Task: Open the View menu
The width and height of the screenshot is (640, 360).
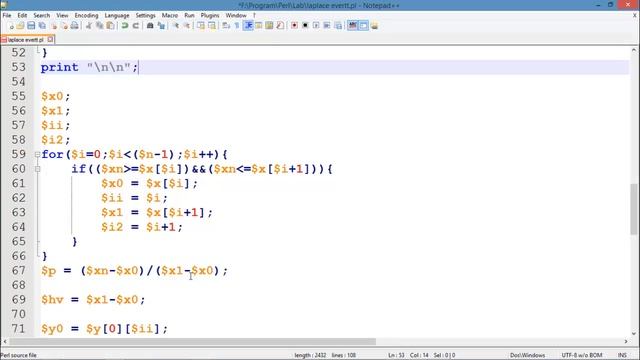Action: click(62, 15)
